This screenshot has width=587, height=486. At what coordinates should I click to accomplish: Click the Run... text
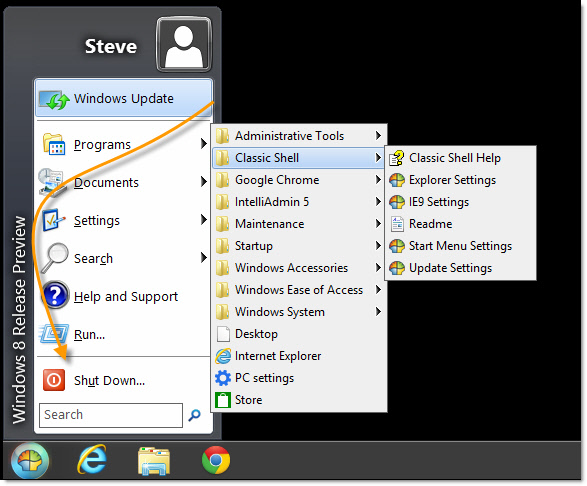89,334
